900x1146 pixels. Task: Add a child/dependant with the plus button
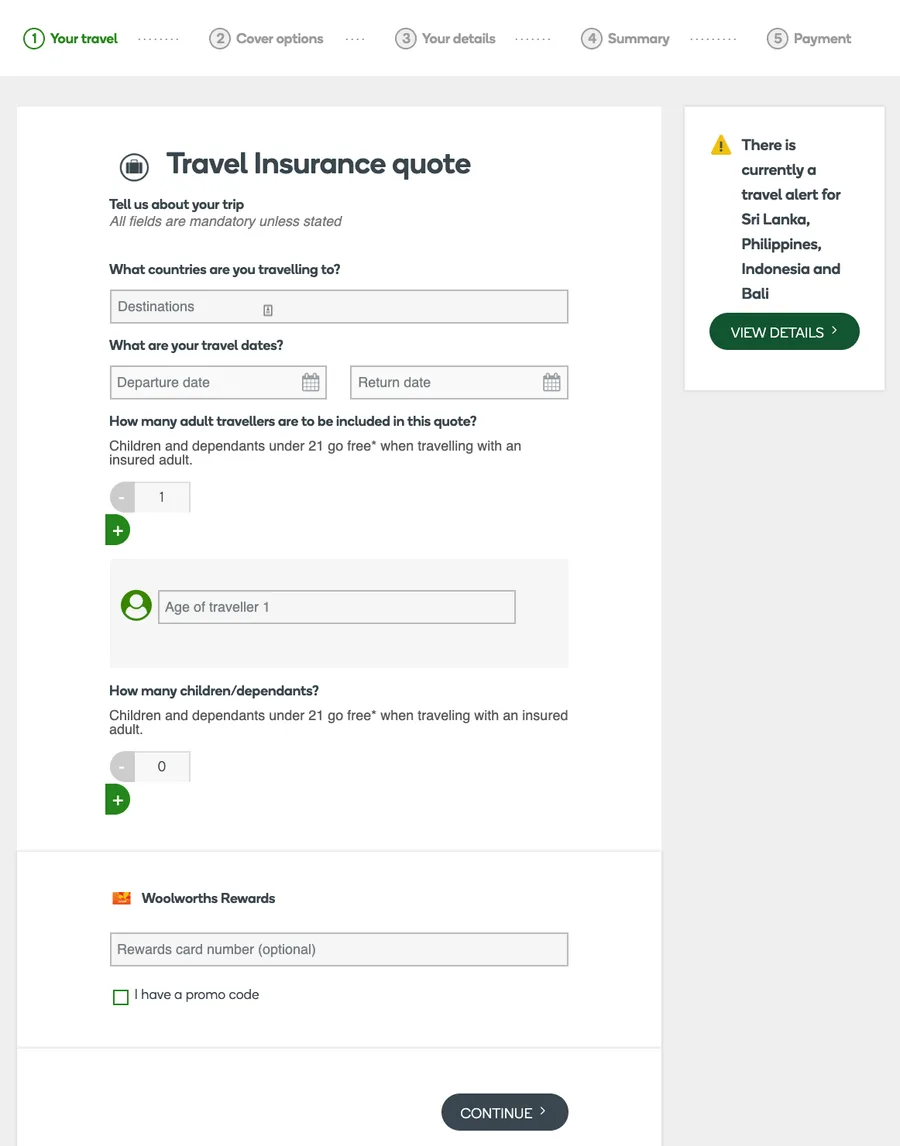point(118,799)
